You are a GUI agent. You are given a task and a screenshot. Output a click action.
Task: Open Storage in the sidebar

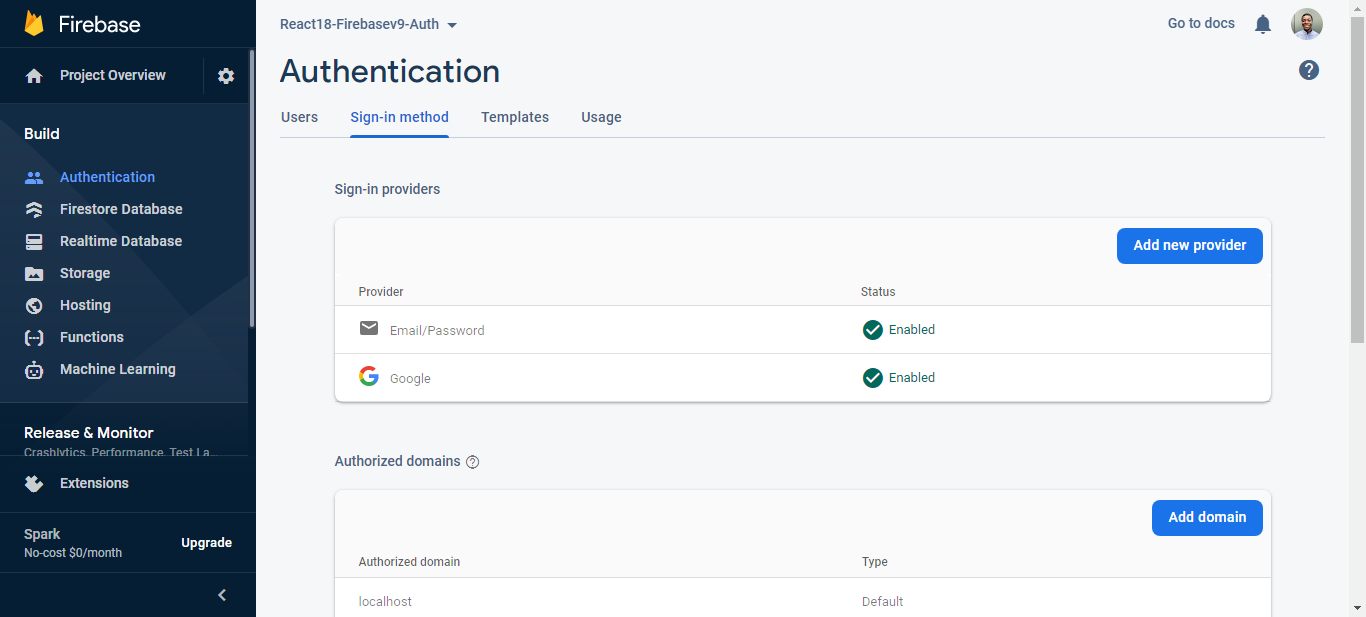coord(85,273)
